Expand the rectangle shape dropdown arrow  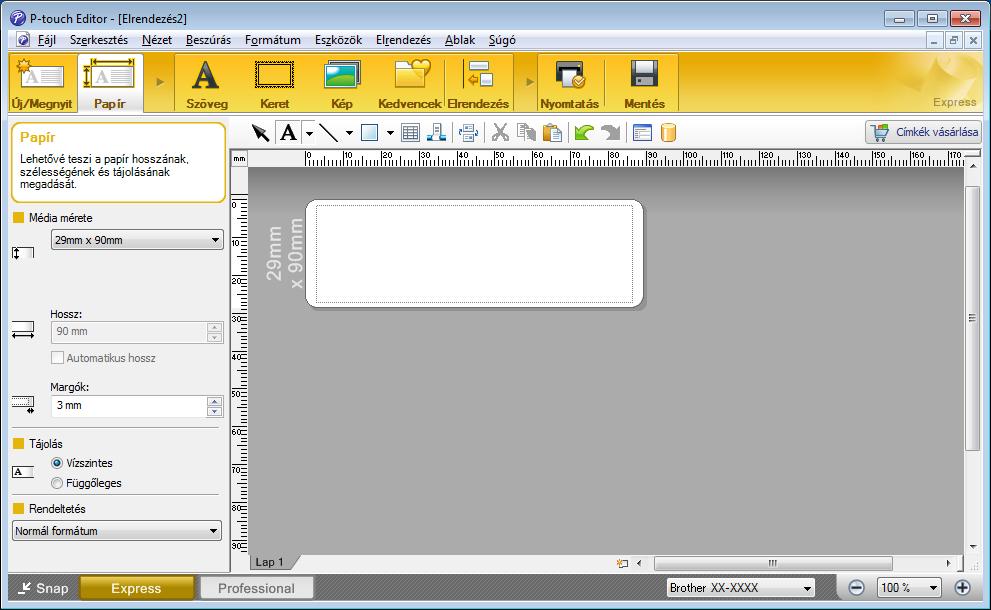point(390,133)
